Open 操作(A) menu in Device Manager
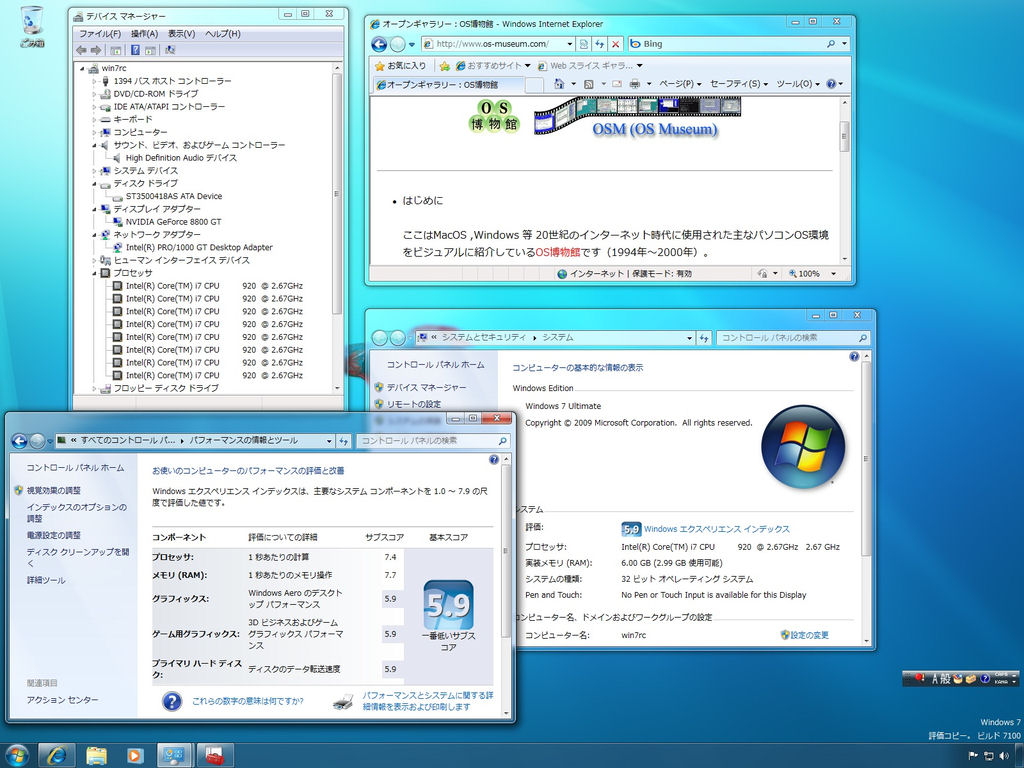Screen dimensions: 1024x768 tap(144, 33)
